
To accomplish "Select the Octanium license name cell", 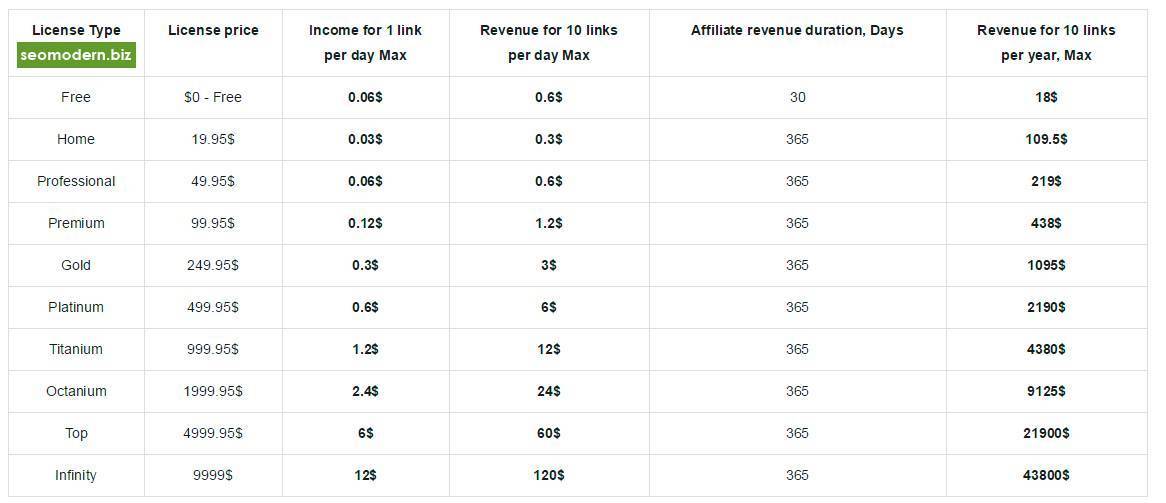I will 76,391.
